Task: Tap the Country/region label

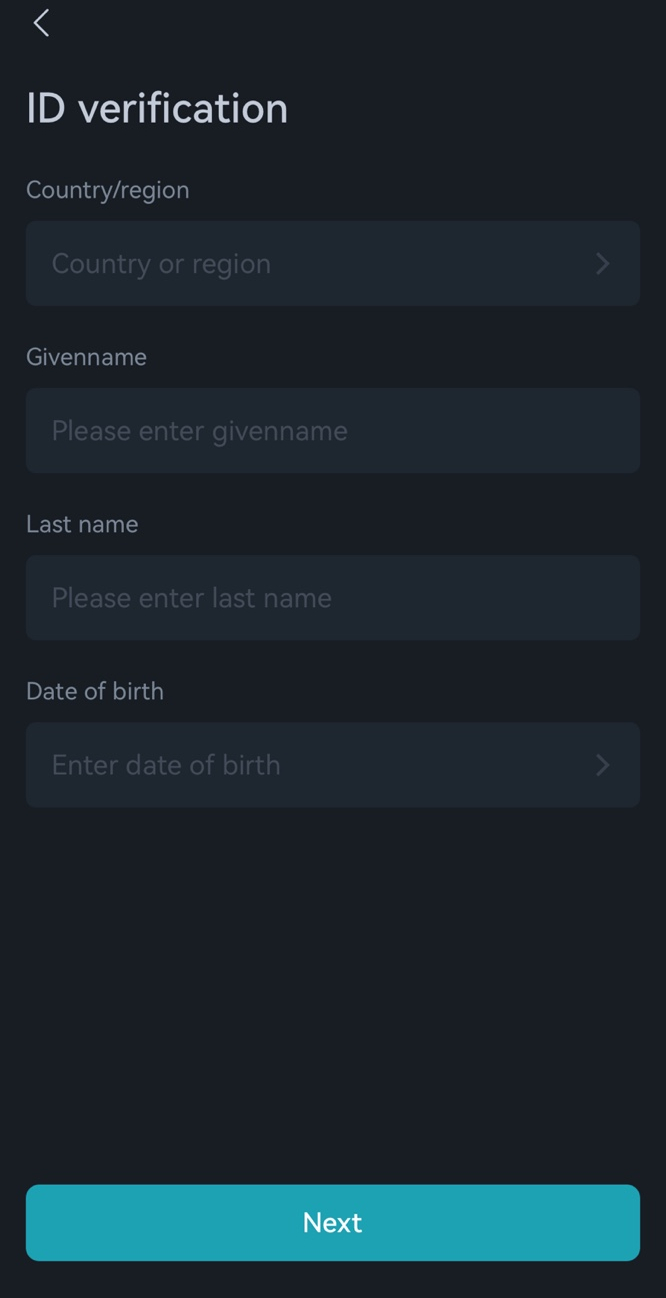Action: click(x=108, y=190)
